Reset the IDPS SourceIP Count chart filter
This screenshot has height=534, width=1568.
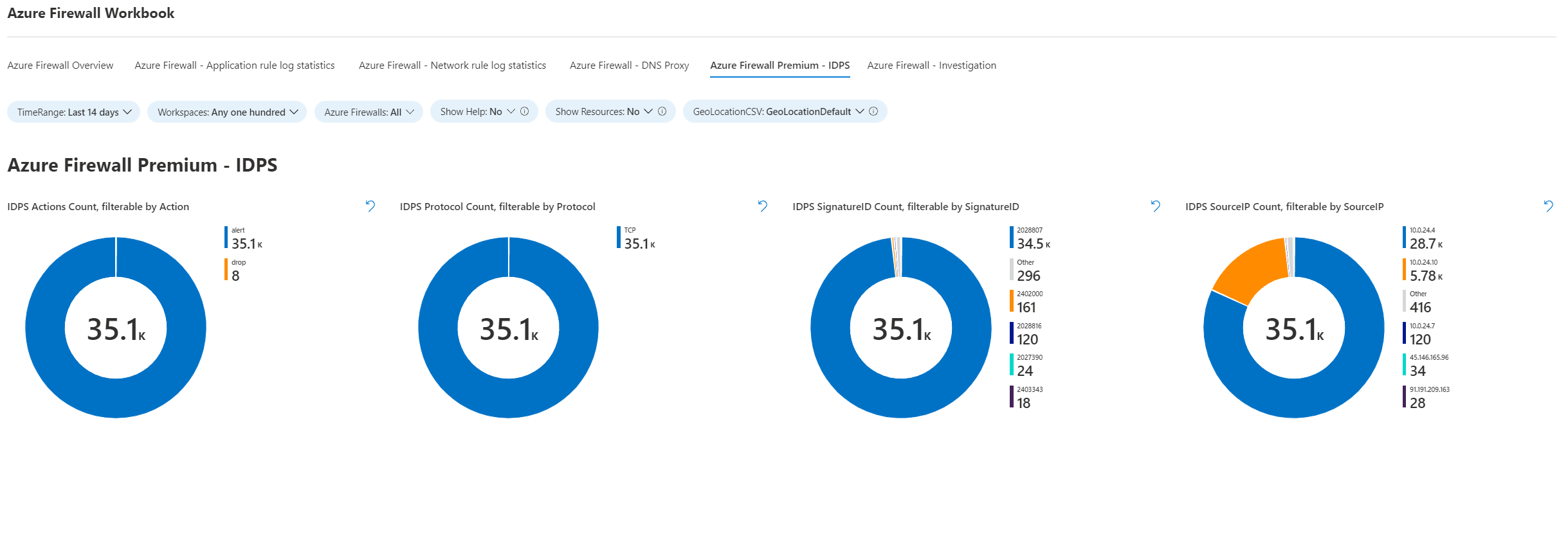[x=1549, y=206]
